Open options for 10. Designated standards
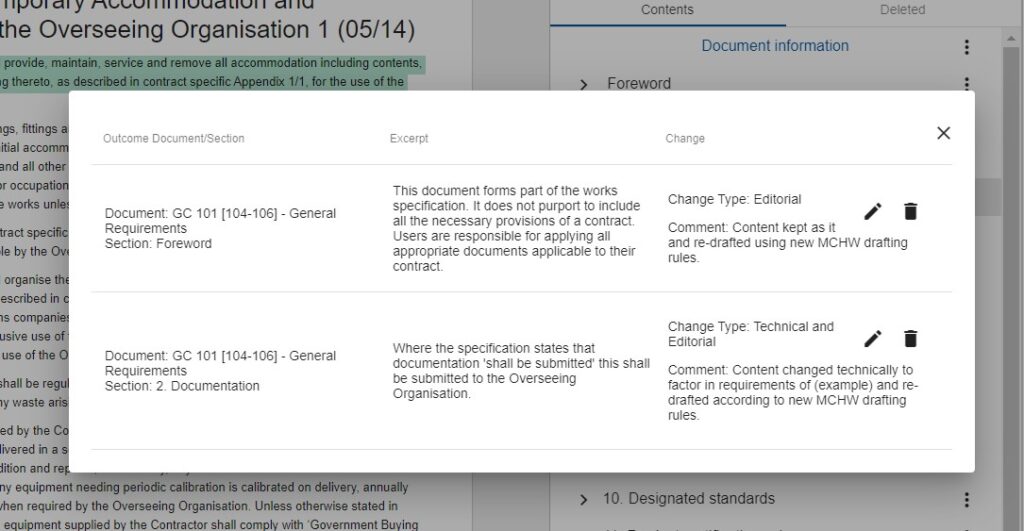The image size is (1024, 531). tap(966, 499)
